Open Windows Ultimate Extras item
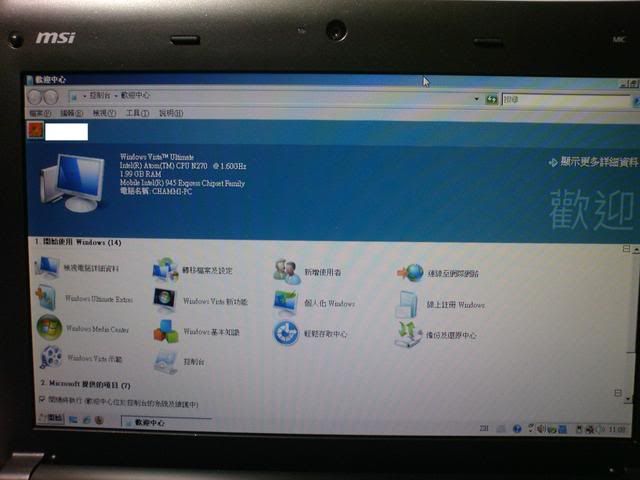This screenshot has width=640, height=480. coord(84,298)
